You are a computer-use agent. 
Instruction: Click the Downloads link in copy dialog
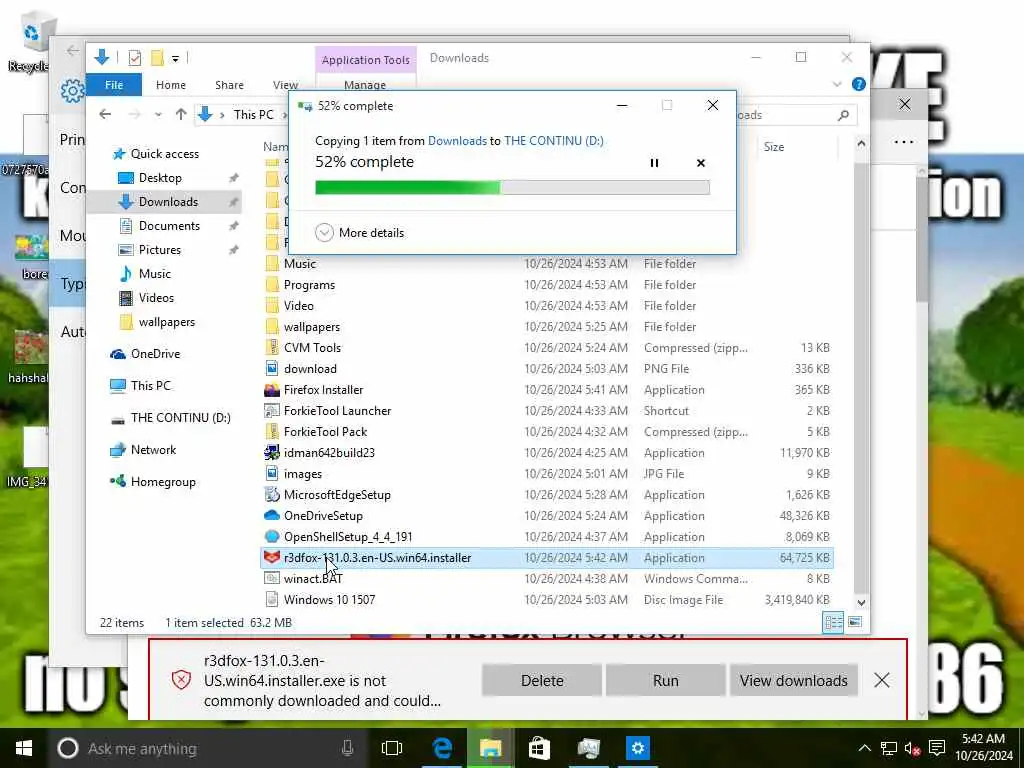click(x=457, y=140)
